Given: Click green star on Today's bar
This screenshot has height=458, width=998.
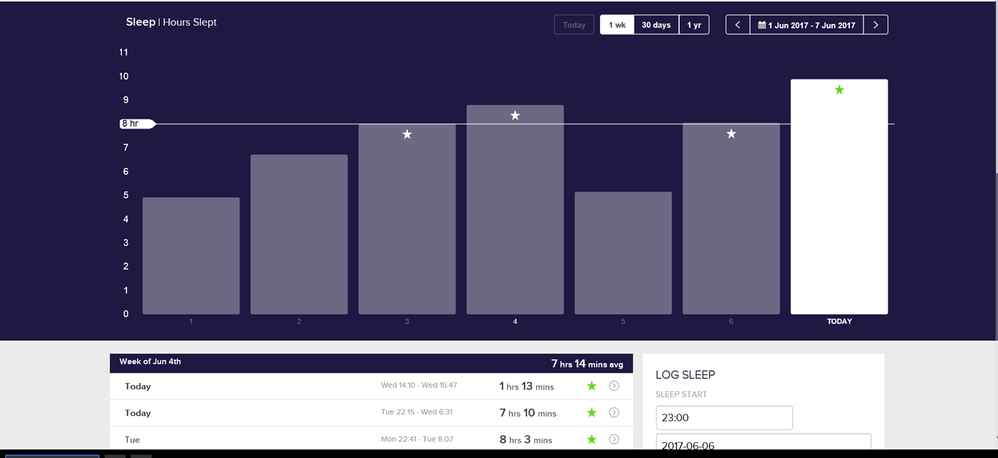Looking at the screenshot, I should point(839,90).
